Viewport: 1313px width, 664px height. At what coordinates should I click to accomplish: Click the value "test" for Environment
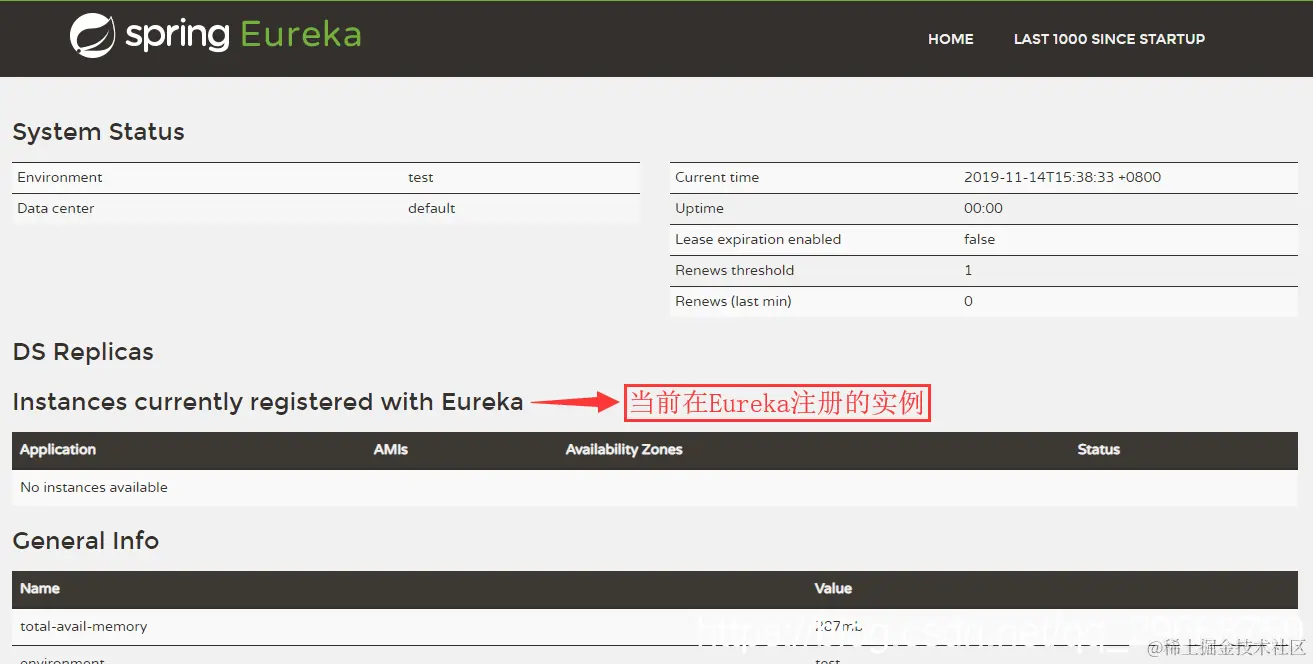pos(421,177)
